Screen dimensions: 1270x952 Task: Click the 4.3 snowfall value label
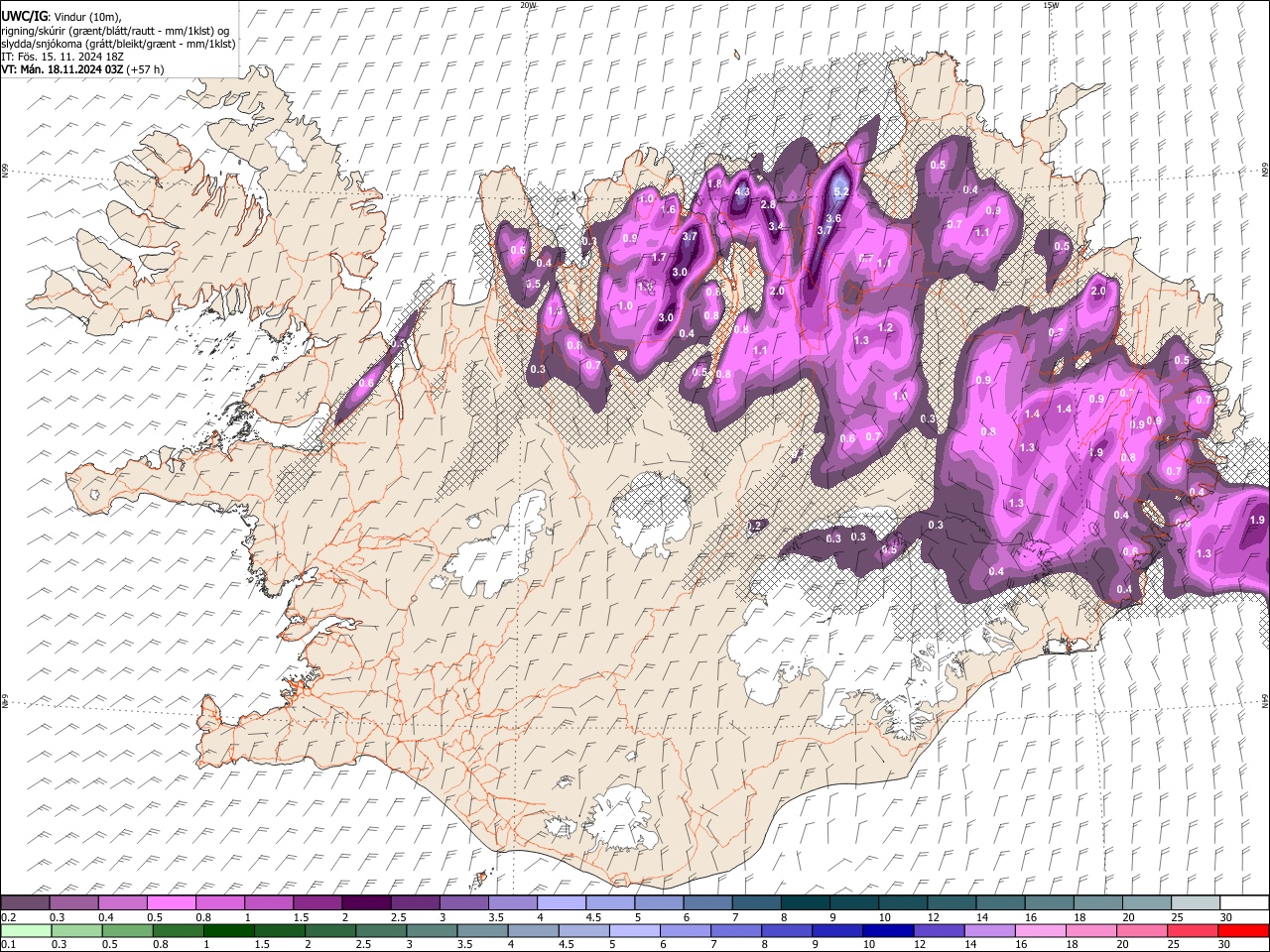click(x=742, y=192)
